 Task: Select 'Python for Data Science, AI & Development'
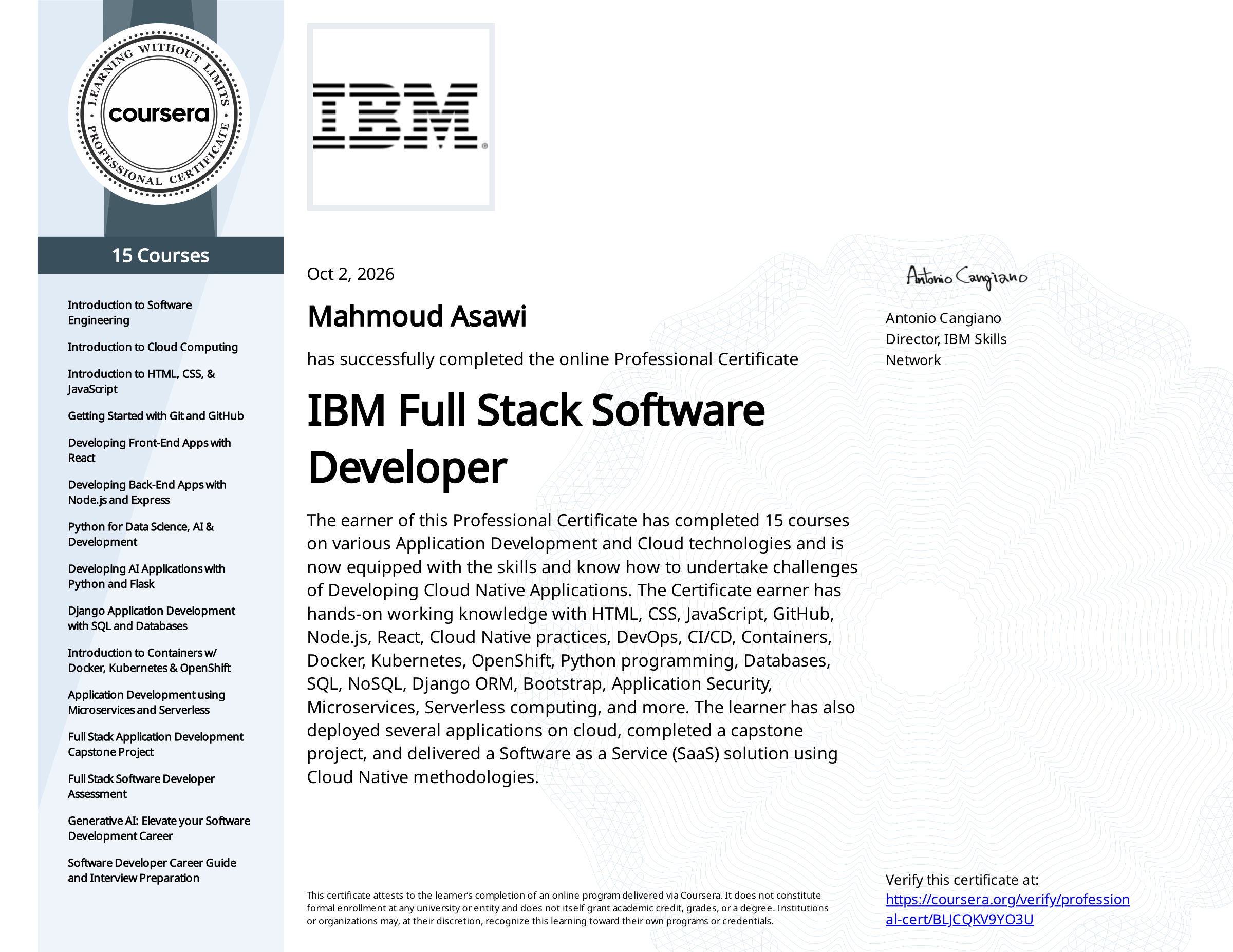tap(141, 535)
